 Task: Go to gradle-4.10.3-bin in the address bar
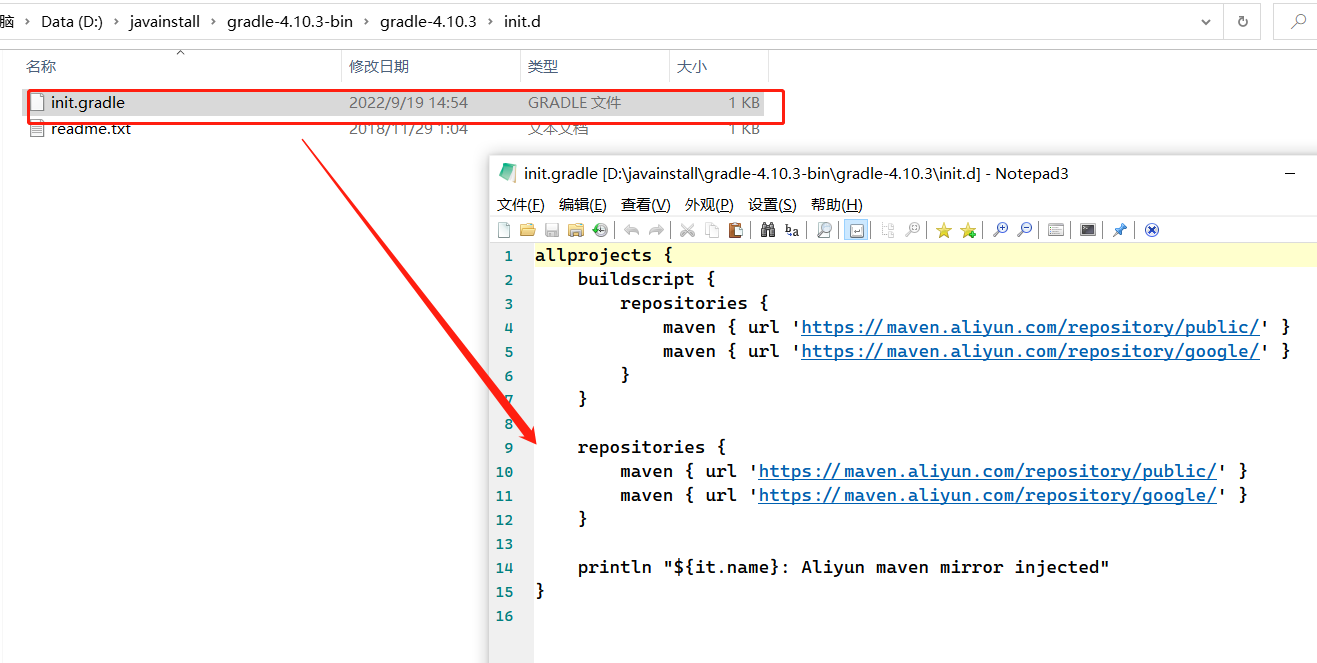289,21
